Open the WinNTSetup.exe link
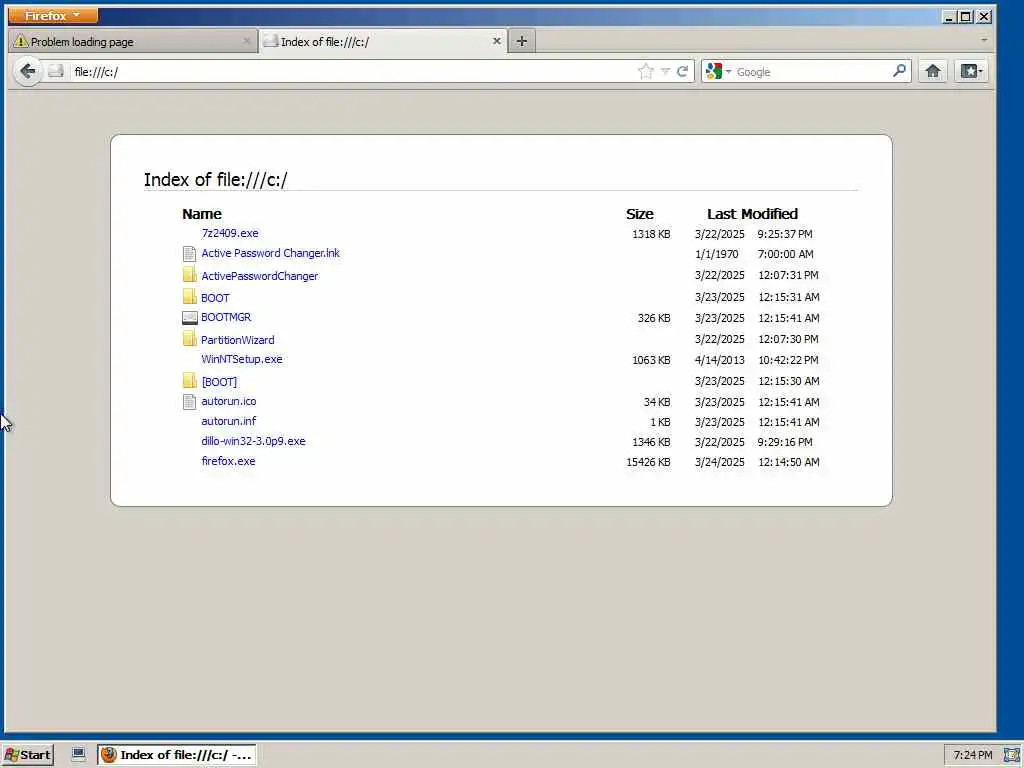 point(242,359)
